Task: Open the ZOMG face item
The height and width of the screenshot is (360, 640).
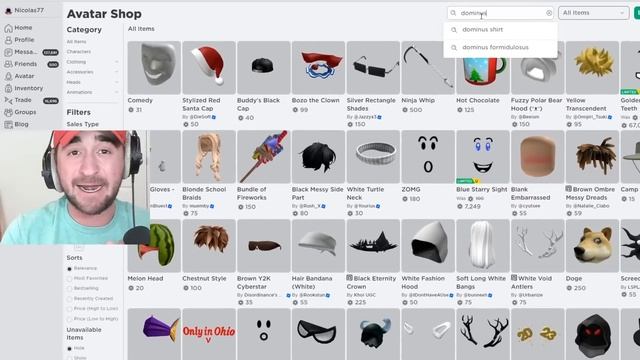Action: (x=428, y=157)
